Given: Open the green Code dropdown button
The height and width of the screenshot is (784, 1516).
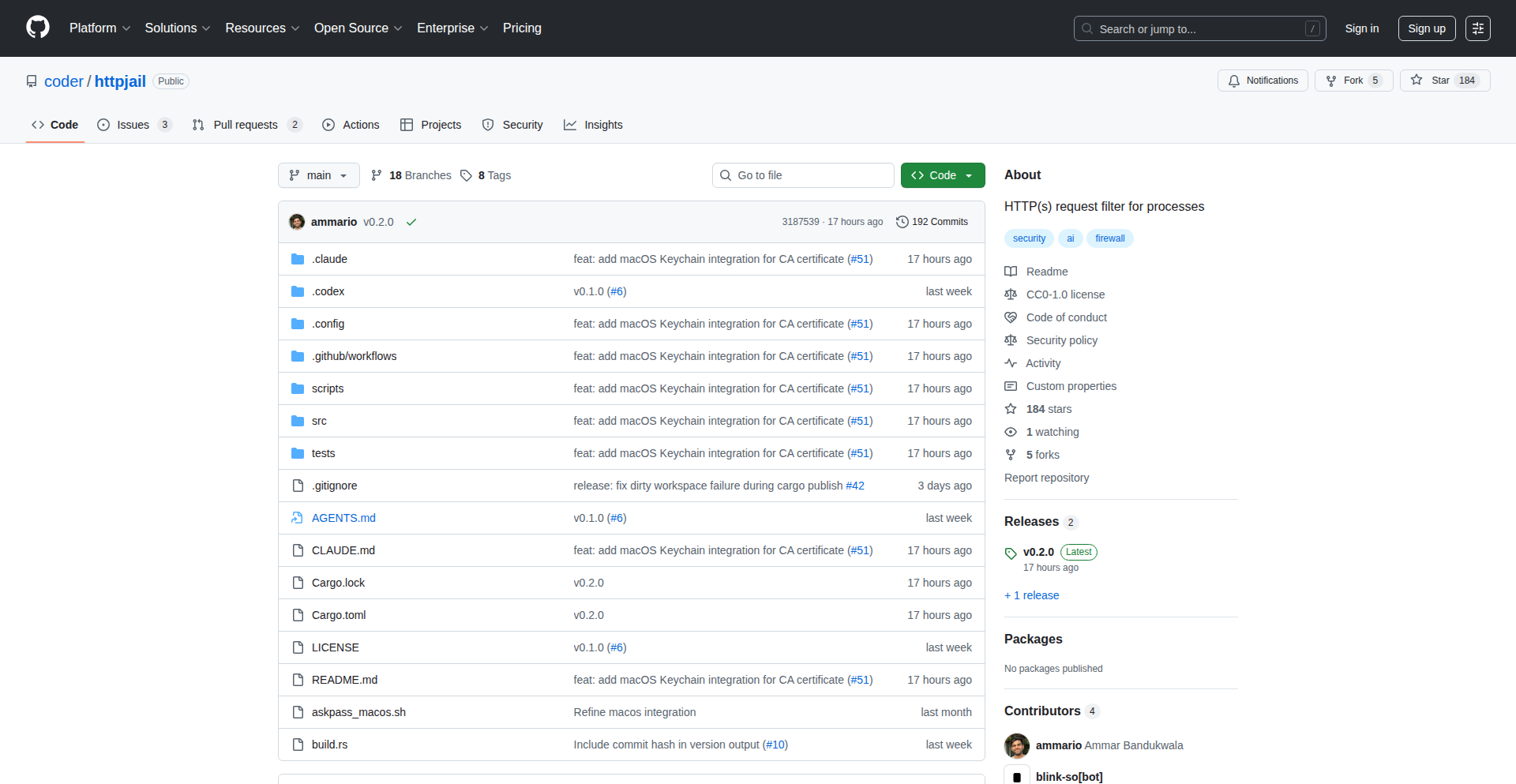Looking at the screenshot, I should click(x=942, y=175).
